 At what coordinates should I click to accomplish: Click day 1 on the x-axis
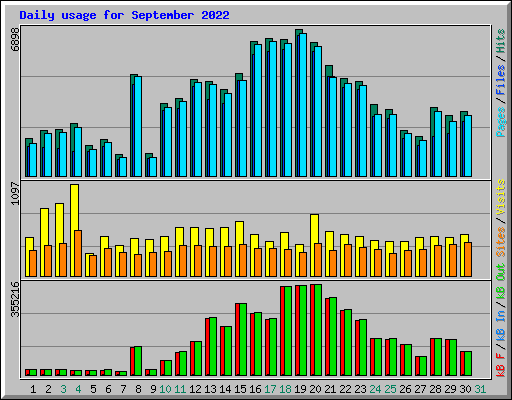coord(33,389)
